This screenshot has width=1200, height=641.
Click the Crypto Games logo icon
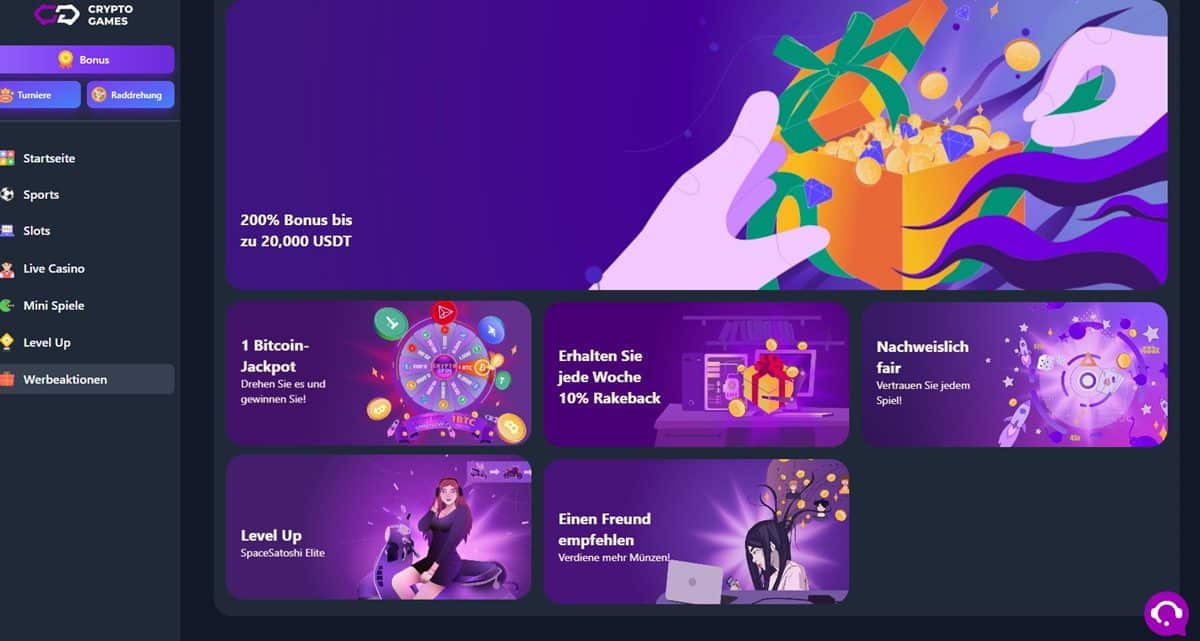[57, 13]
